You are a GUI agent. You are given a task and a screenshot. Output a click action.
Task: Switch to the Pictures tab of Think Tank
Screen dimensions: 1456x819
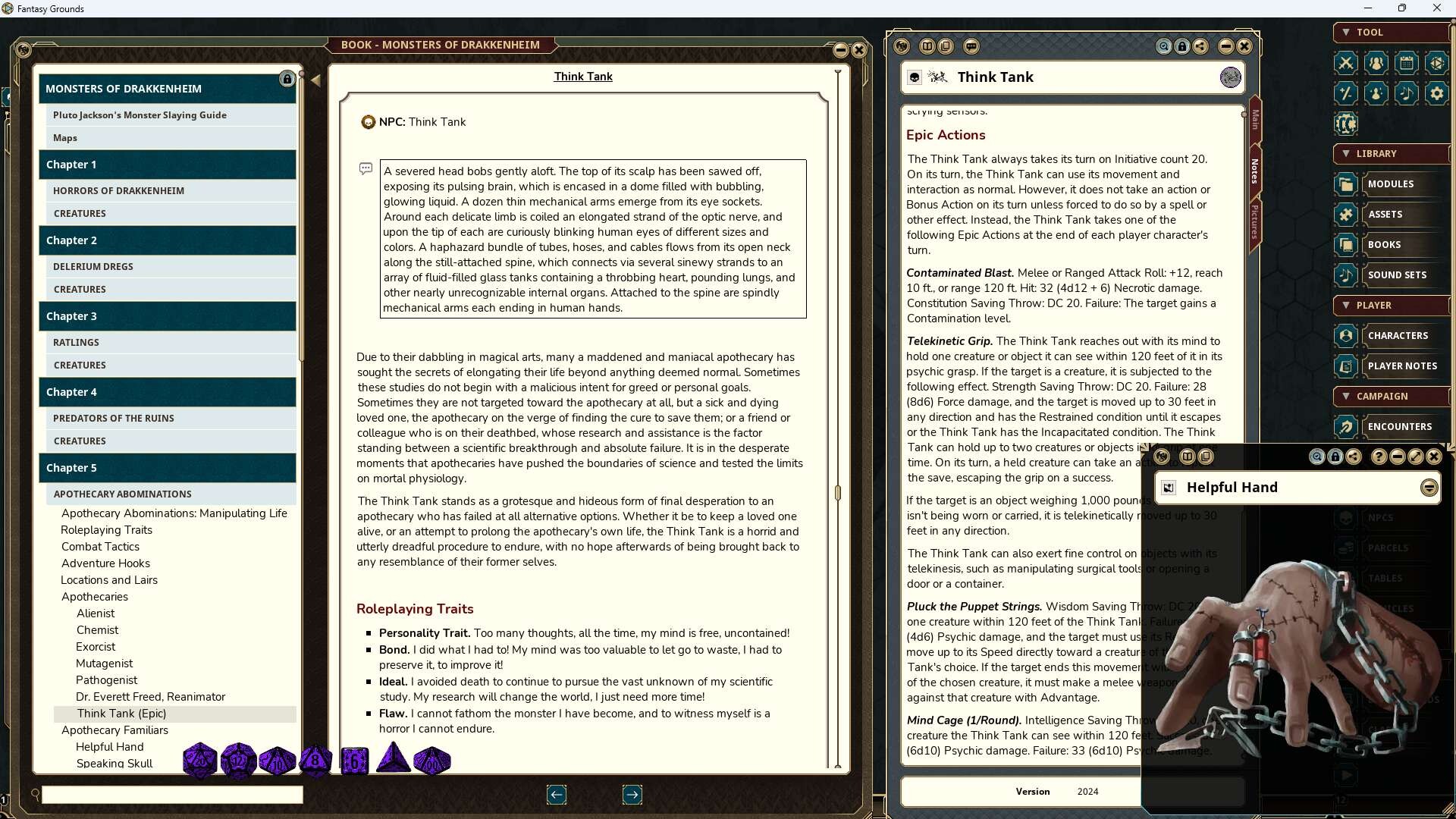click(x=1255, y=221)
